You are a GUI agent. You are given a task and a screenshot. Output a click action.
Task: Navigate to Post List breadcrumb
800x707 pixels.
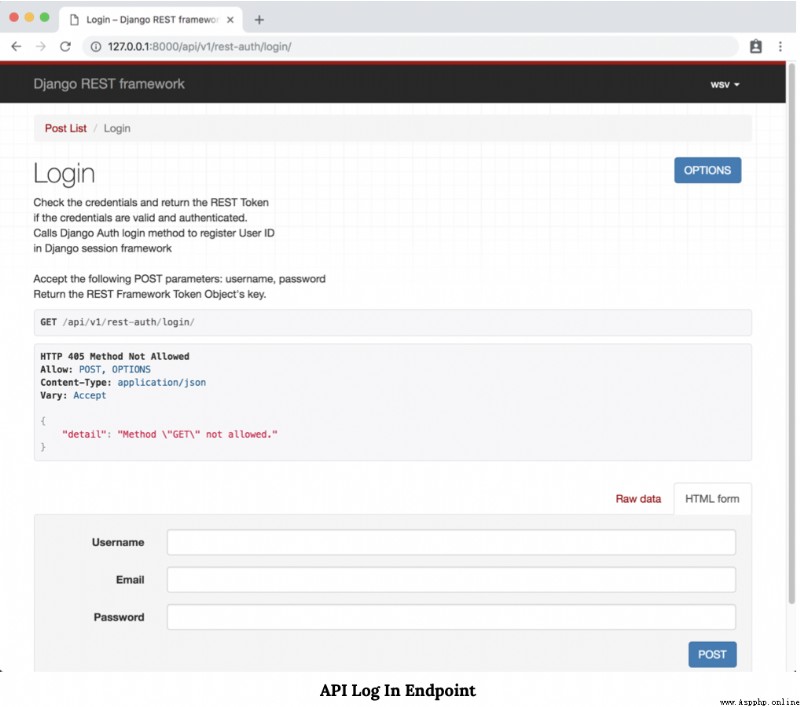point(66,129)
